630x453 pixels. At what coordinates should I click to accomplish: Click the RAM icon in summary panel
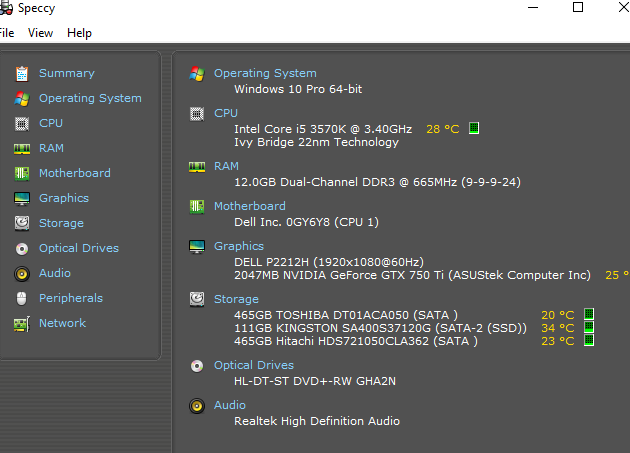197,167
